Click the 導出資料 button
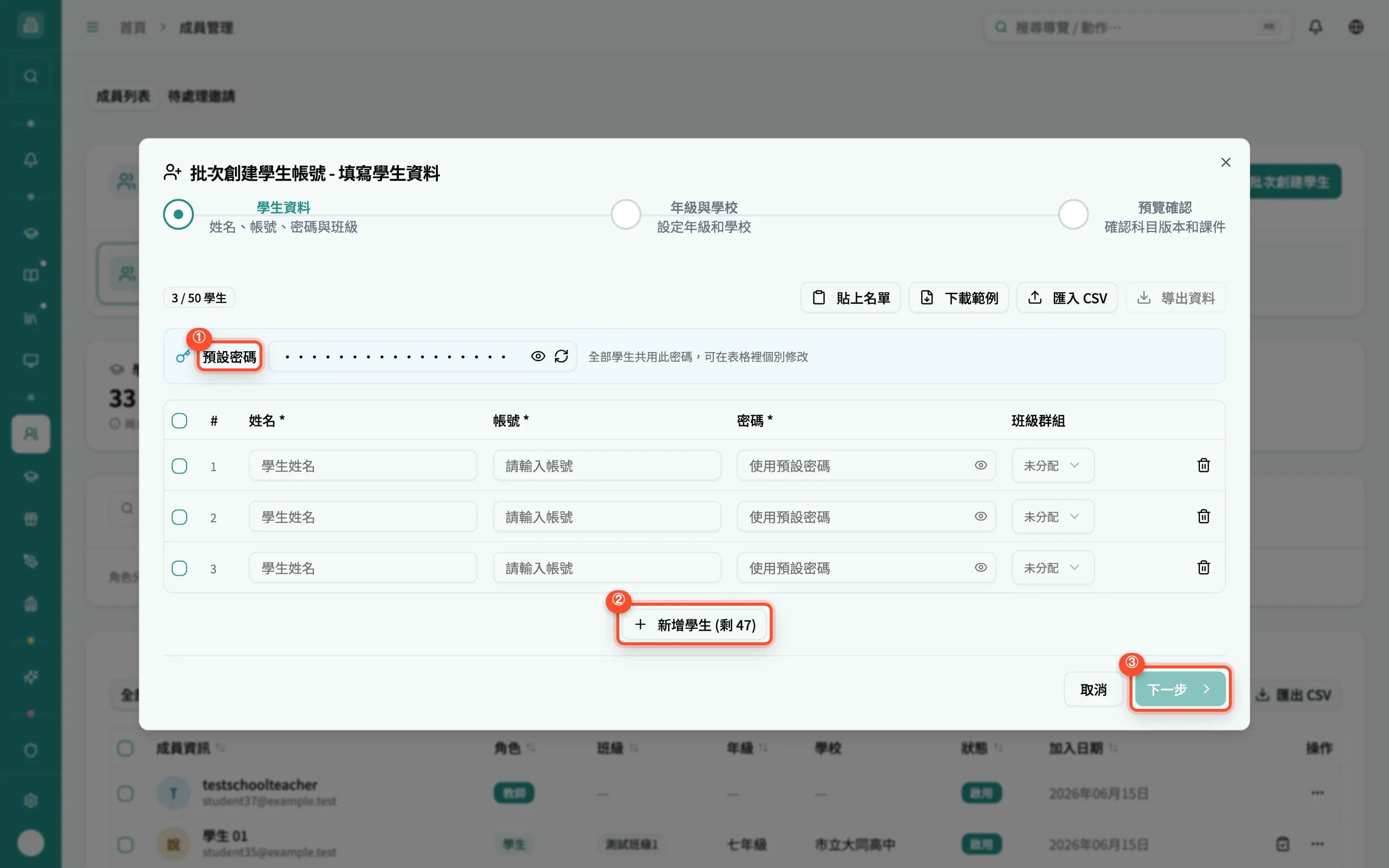The height and width of the screenshot is (868, 1389). [x=1175, y=298]
